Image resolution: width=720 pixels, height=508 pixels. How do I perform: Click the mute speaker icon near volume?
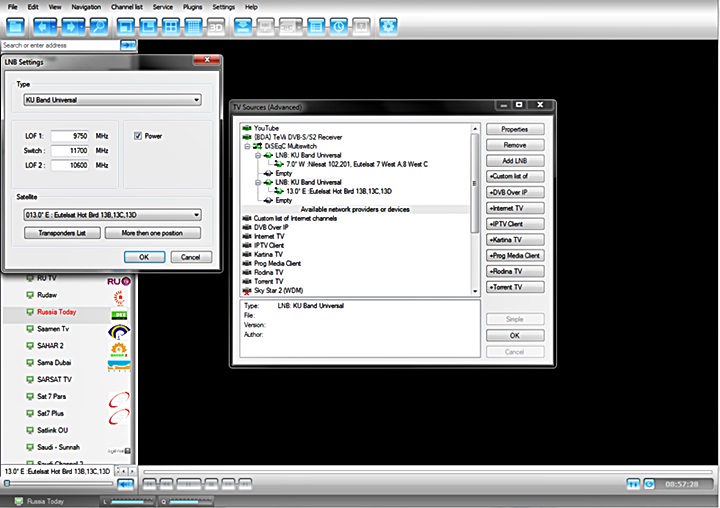(125, 484)
